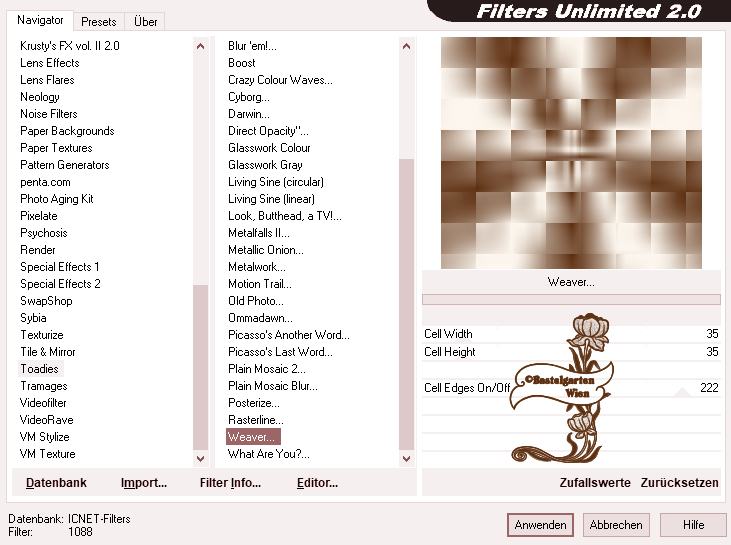This screenshot has height=545, width=731.
Task: Select the penta.com category
Action: [x=45, y=182]
